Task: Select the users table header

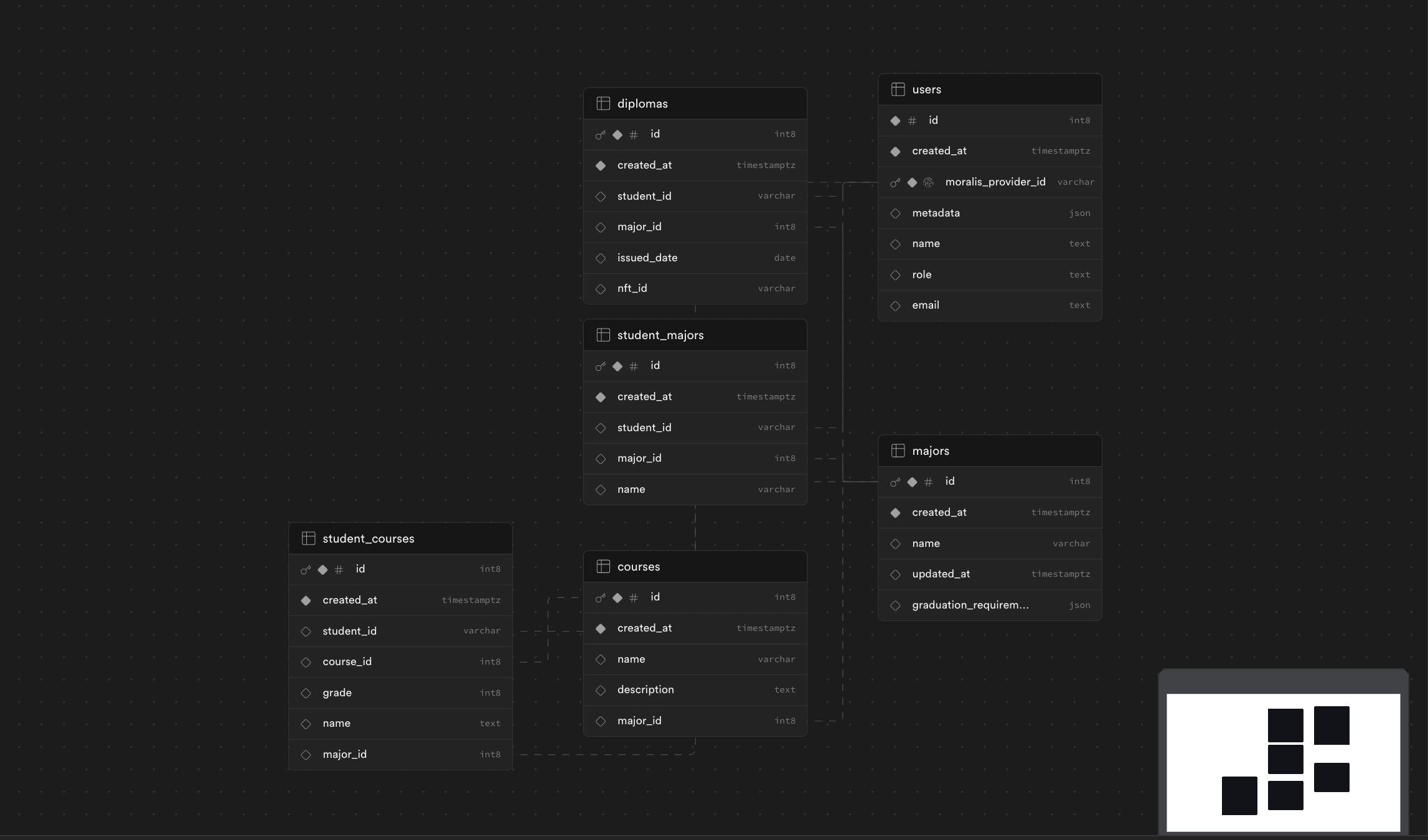Action: tap(989, 90)
